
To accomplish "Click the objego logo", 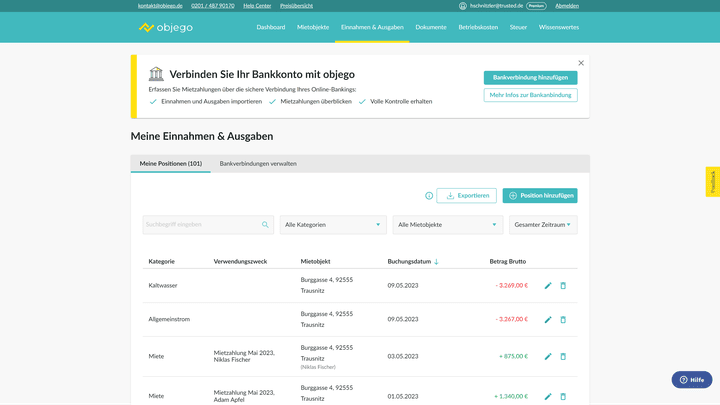I will (x=166, y=28).
